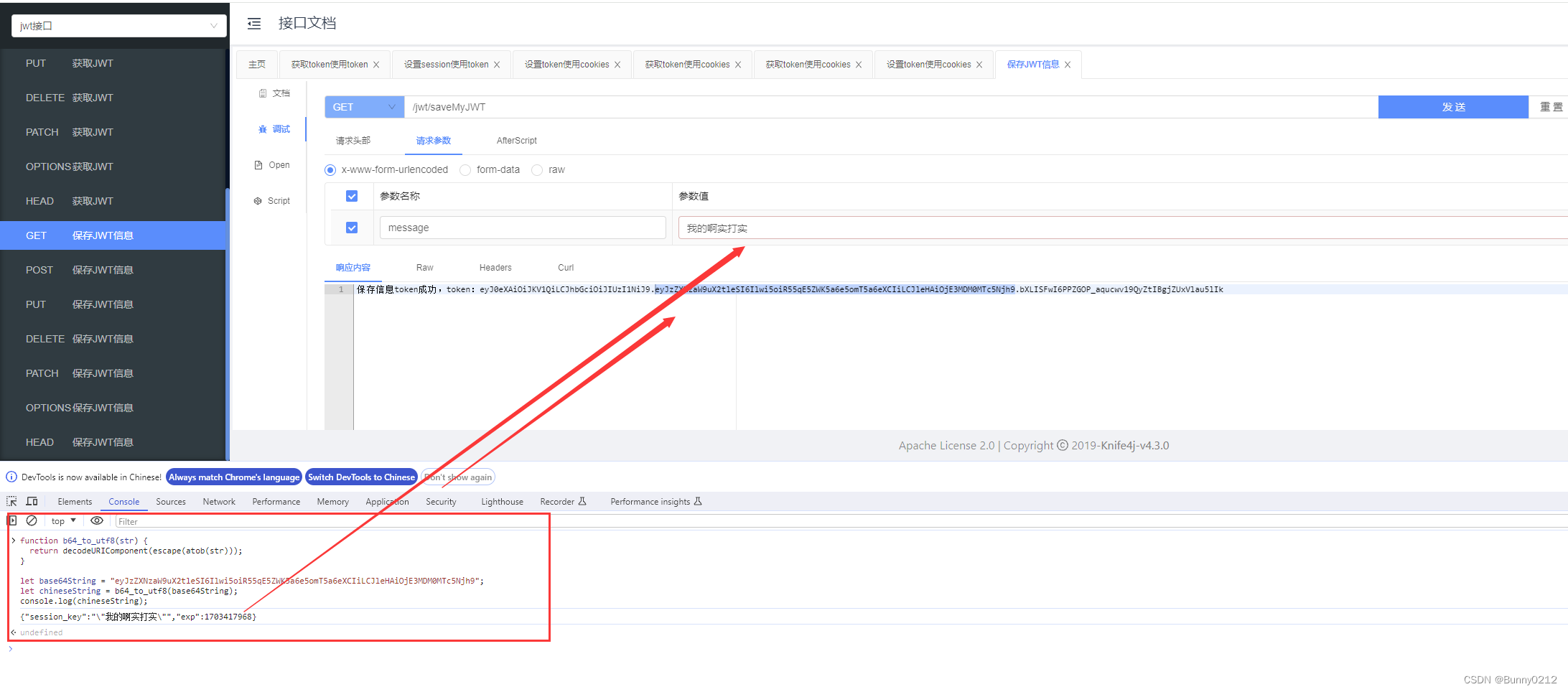
Task: Expand the function b64_to_utf8 console entry
Action: click(14, 541)
